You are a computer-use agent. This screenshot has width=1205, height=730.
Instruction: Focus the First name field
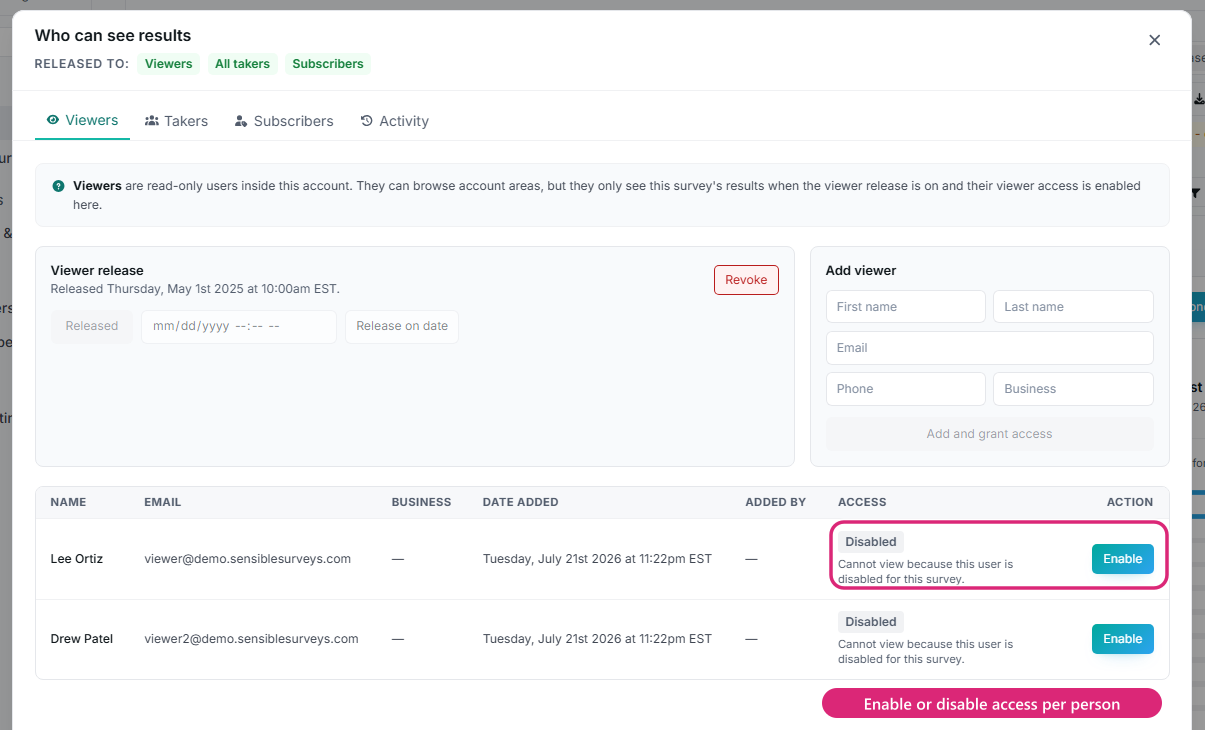[906, 307]
